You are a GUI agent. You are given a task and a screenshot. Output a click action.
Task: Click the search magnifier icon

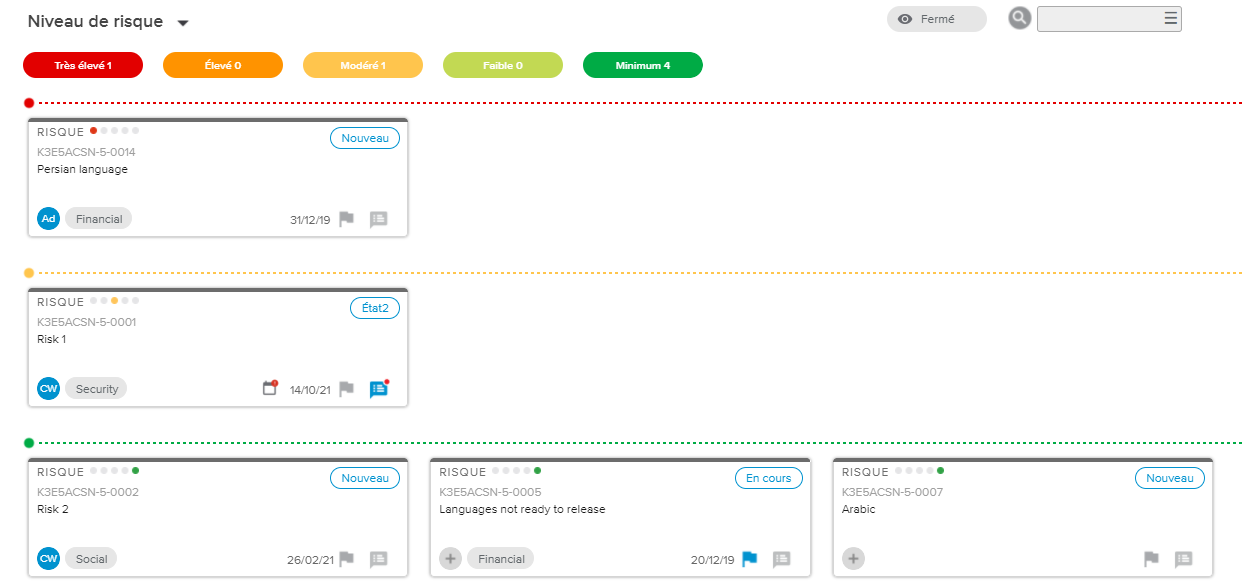click(x=1019, y=18)
